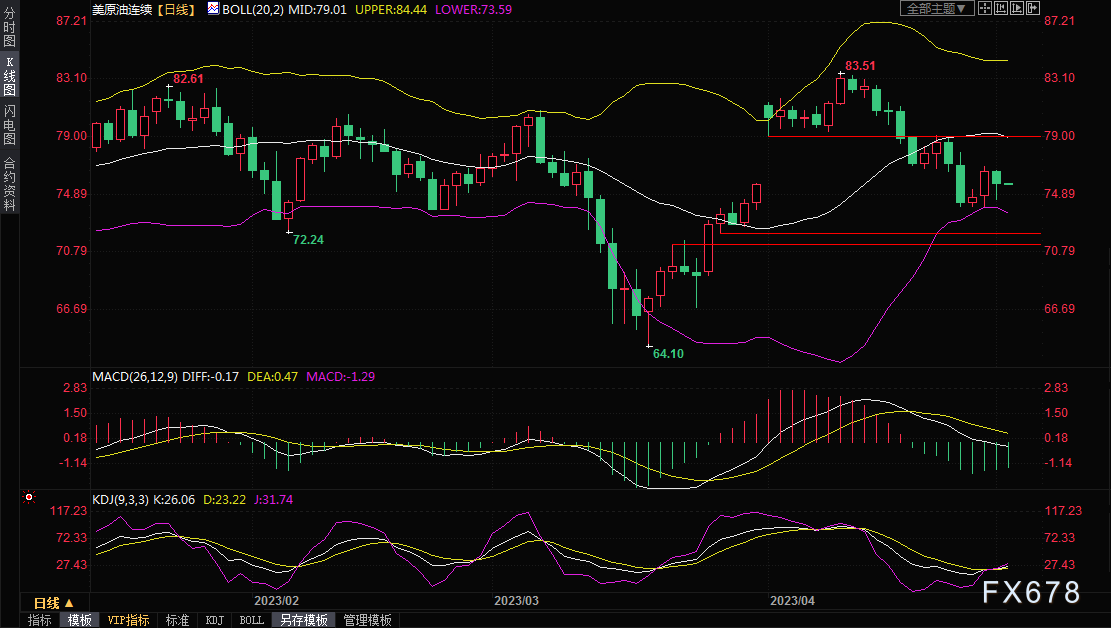Switch to 分时图 side tab
Screen dimensions: 1111x628
[x=9, y=27]
